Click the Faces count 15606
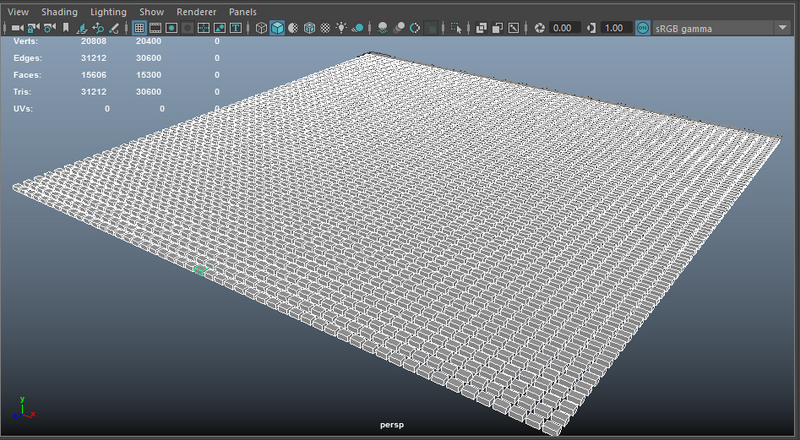Viewport: 800px width, 440px height. pyautogui.click(x=94, y=75)
